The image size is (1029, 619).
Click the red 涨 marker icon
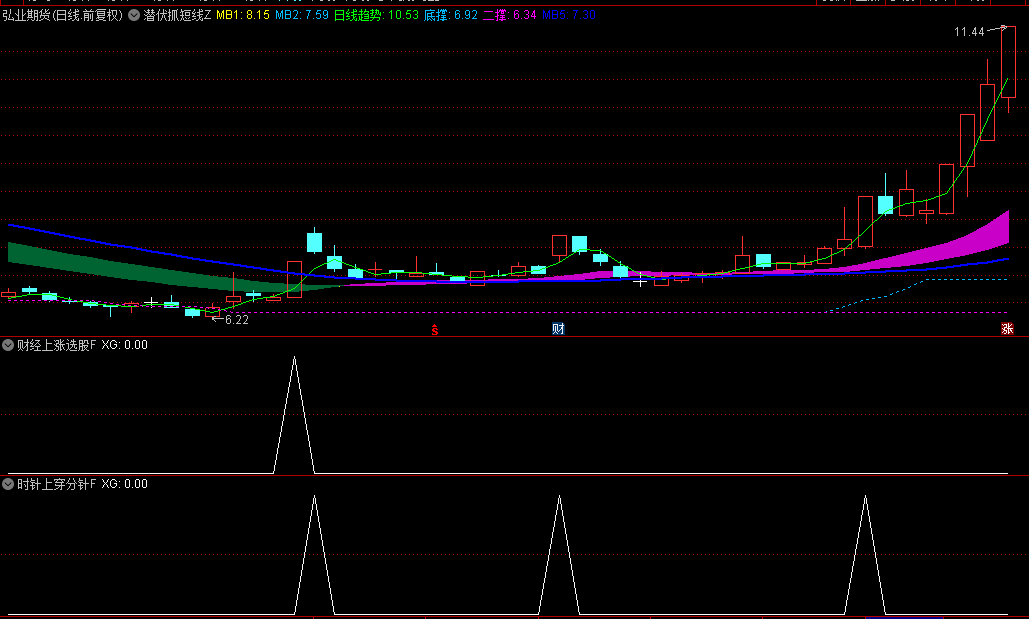click(x=1007, y=329)
